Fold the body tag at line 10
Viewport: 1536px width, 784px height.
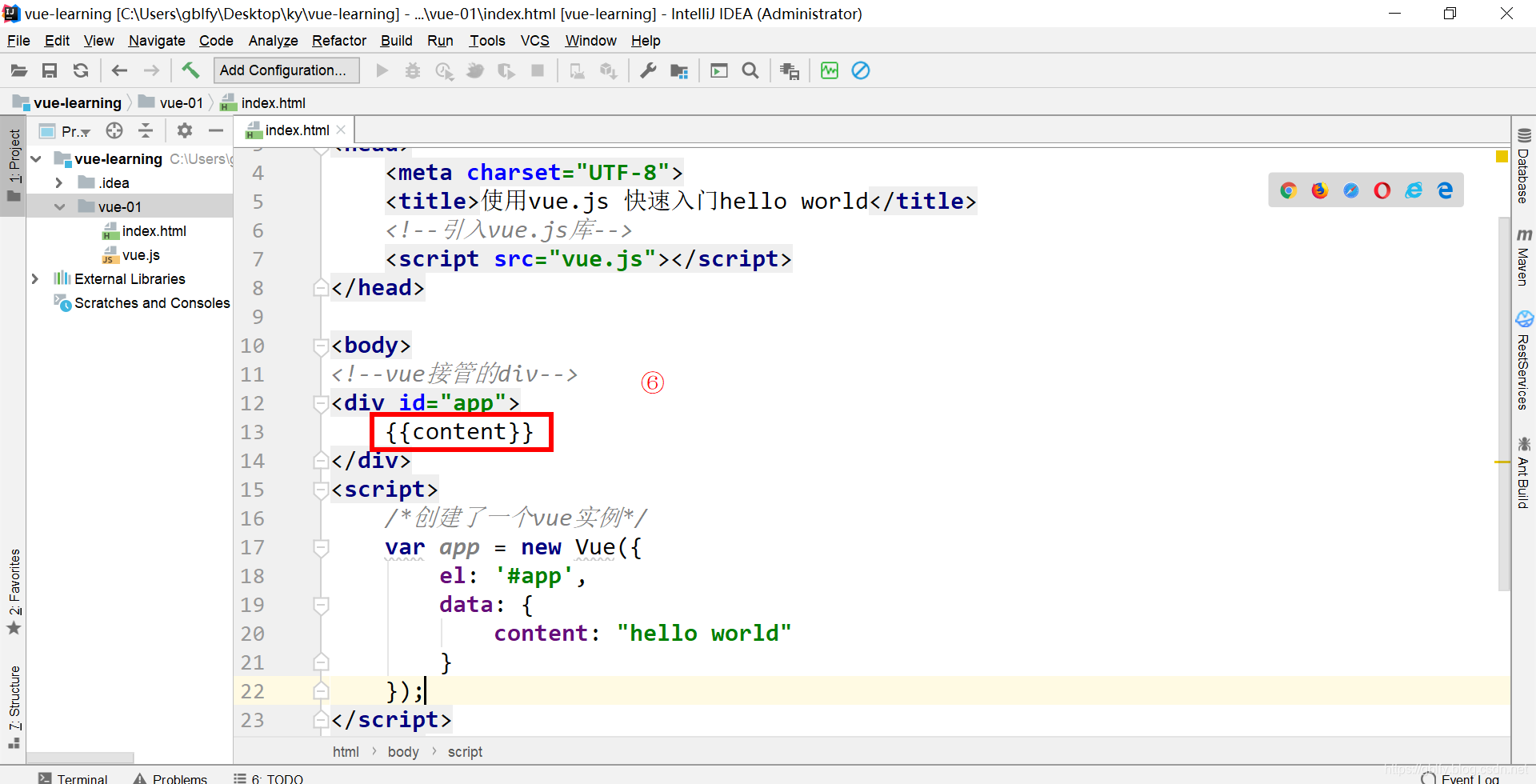click(321, 346)
